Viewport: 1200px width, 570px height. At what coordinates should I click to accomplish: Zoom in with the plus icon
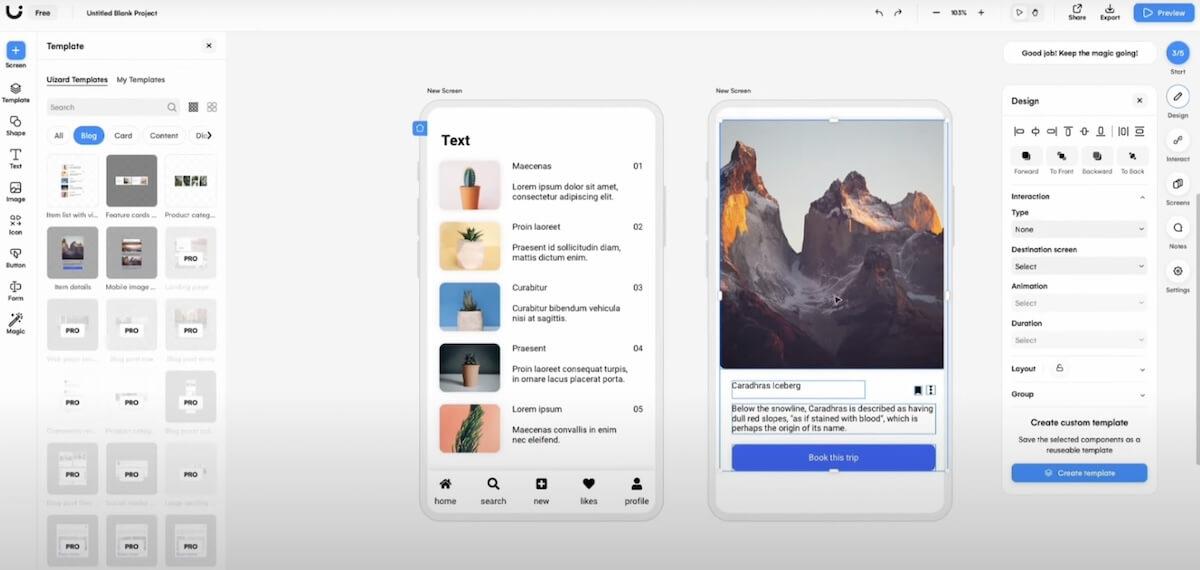(x=981, y=12)
